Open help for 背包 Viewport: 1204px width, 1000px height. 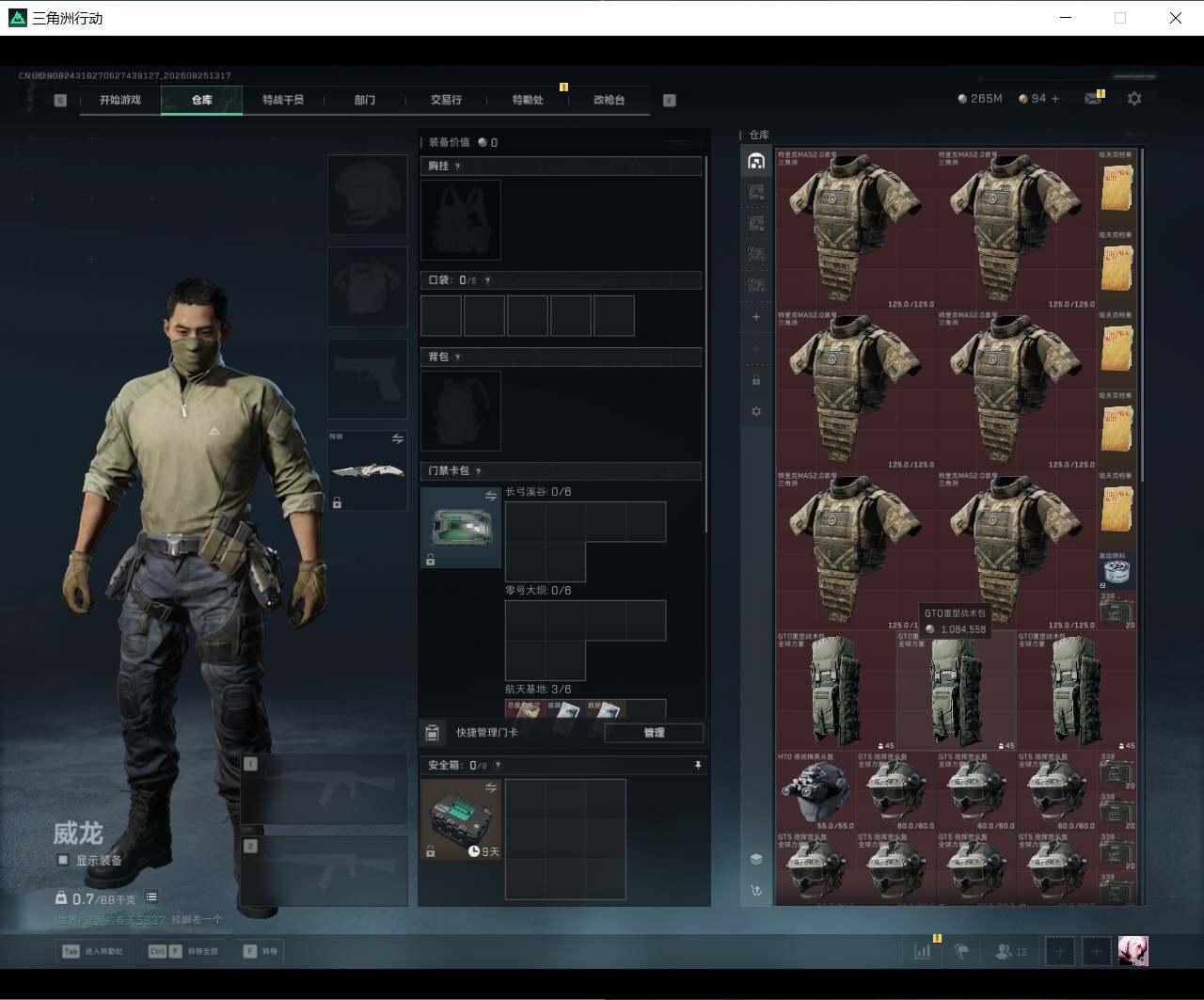pyautogui.click(x=458, y=357)
